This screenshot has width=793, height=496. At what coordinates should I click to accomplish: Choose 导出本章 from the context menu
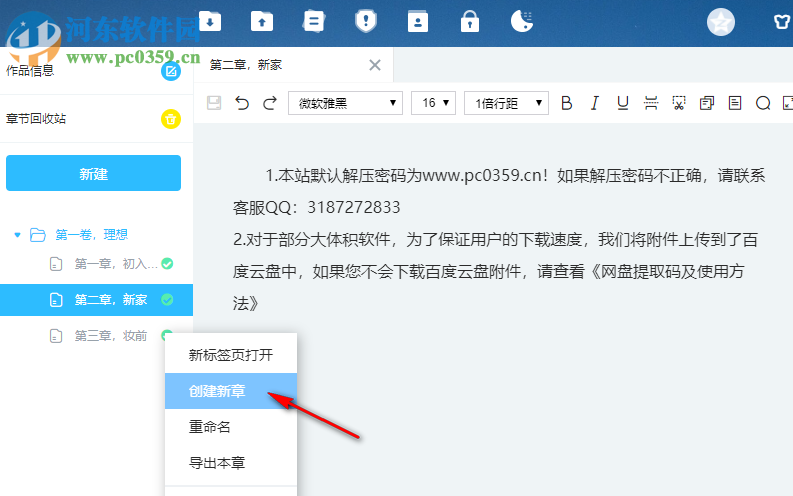tap(231, 463)
